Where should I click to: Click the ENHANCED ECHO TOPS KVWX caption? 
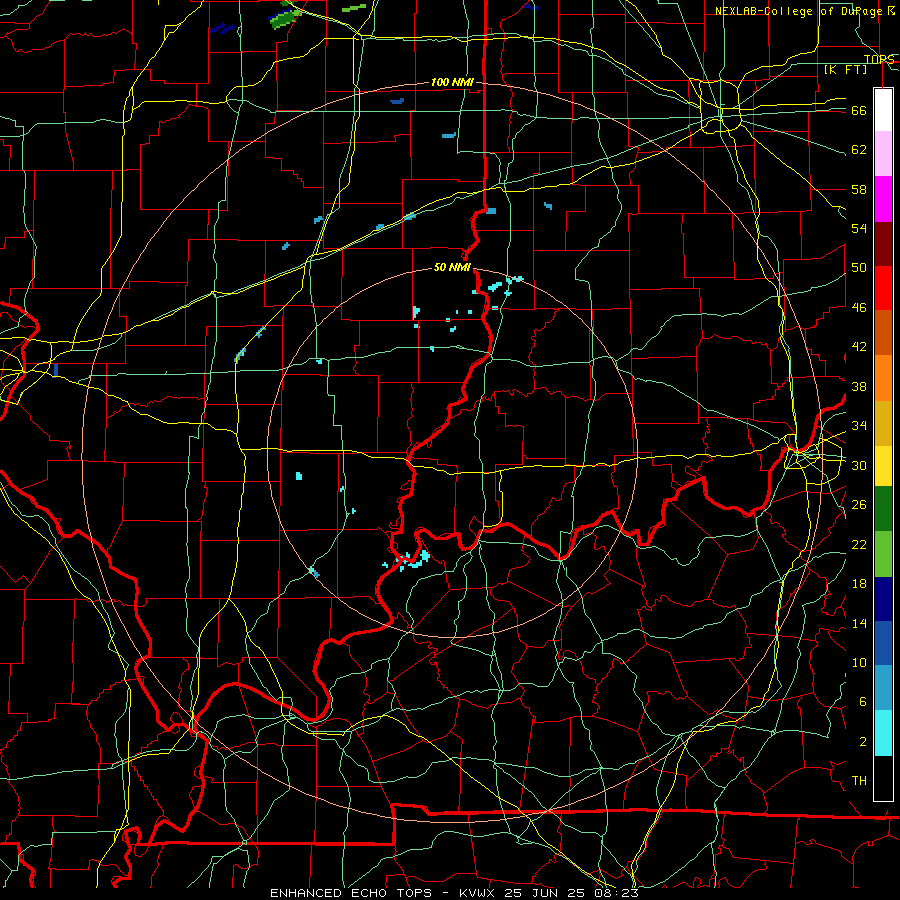[453, 893]
